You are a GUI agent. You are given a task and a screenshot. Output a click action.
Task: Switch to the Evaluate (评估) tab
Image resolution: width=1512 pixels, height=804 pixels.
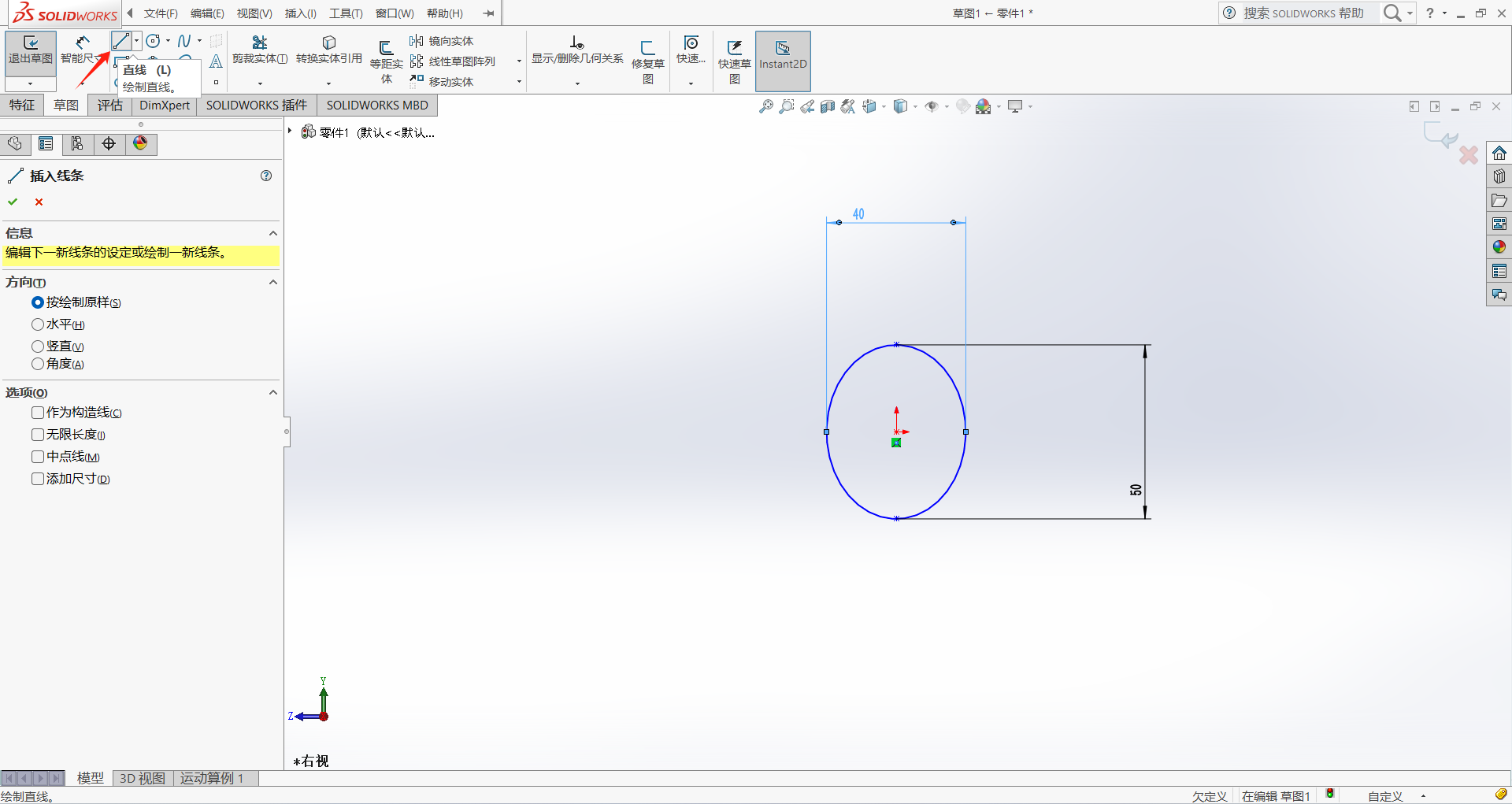point(109,106)
